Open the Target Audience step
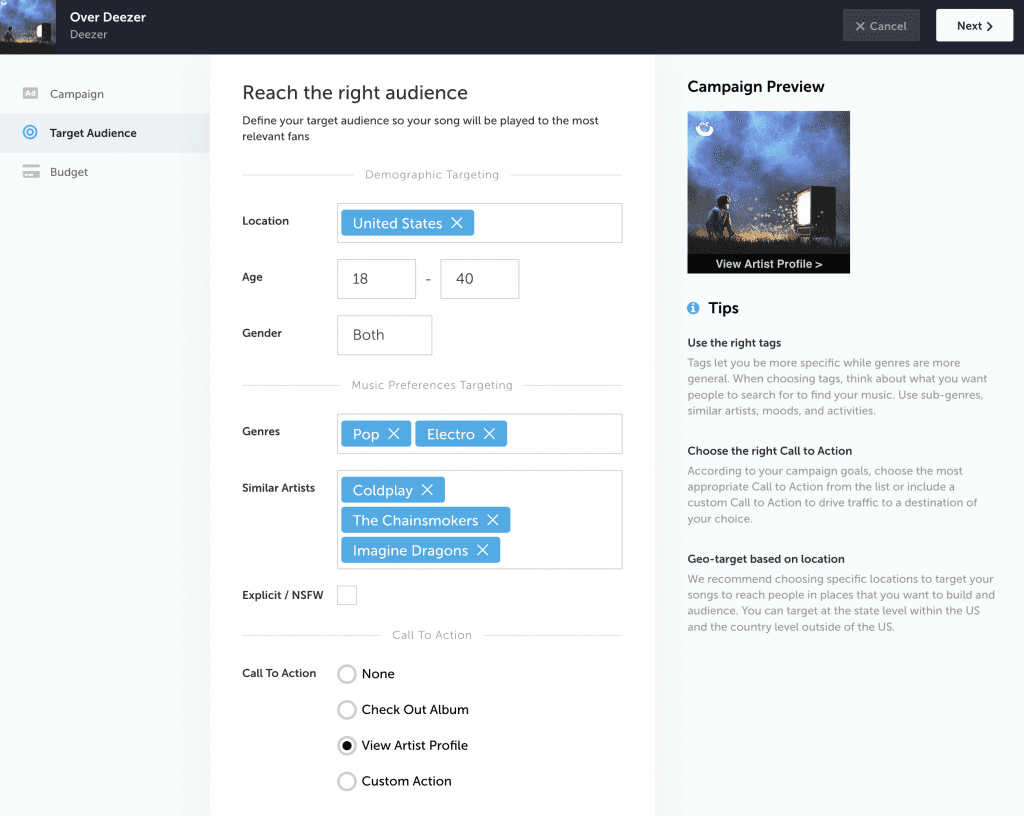The image size is (1024, 816). [x=104, y=133]
